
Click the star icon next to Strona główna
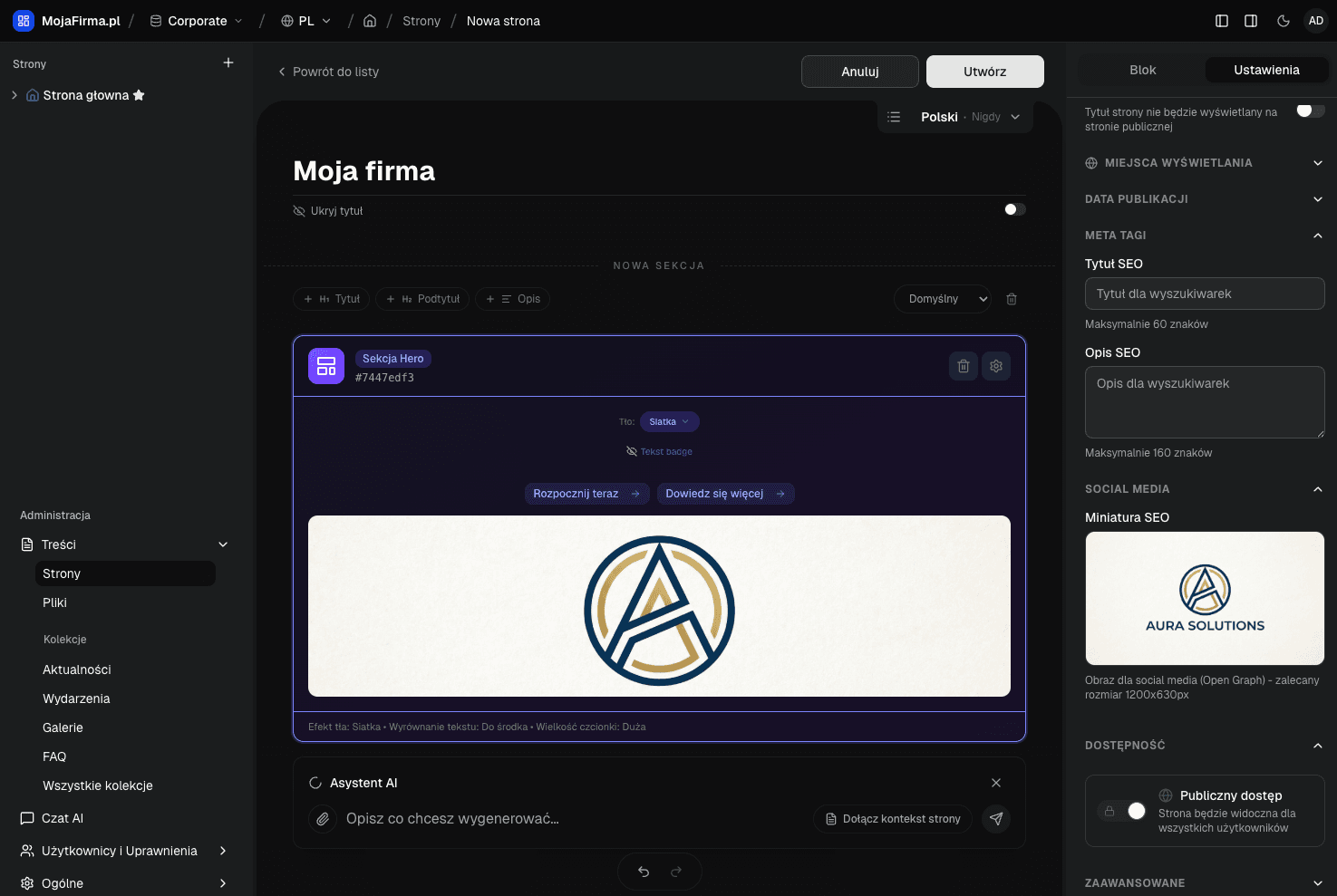pyautogui.click(x=139, y=95)
